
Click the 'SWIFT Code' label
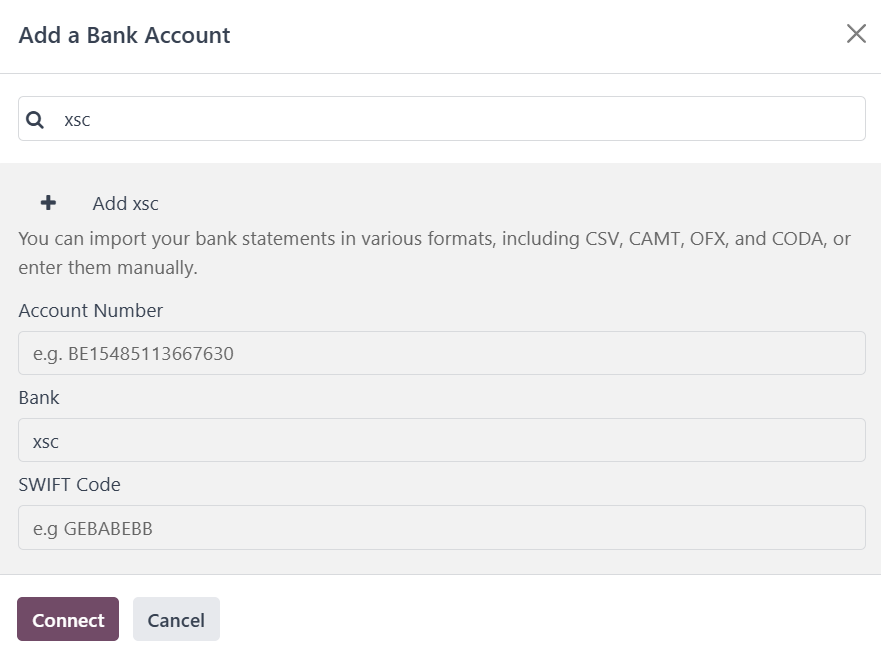tap(70, 485)
